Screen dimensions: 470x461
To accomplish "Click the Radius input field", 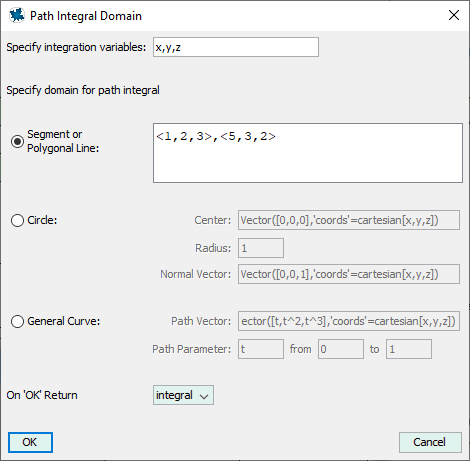I will click(x=261, y=248).
